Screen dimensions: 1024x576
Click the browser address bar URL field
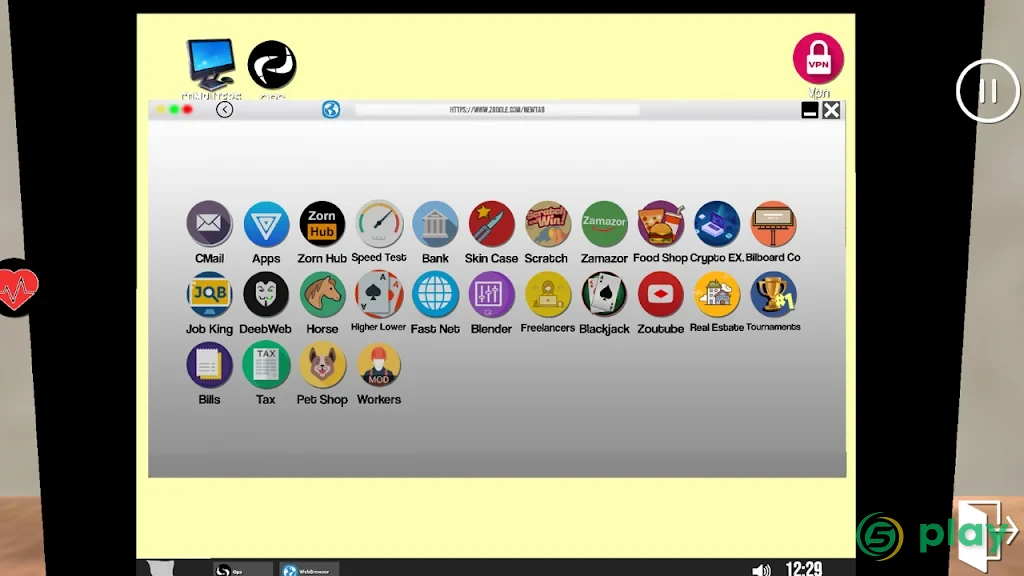pyautogui.click(x=497, y=110)
